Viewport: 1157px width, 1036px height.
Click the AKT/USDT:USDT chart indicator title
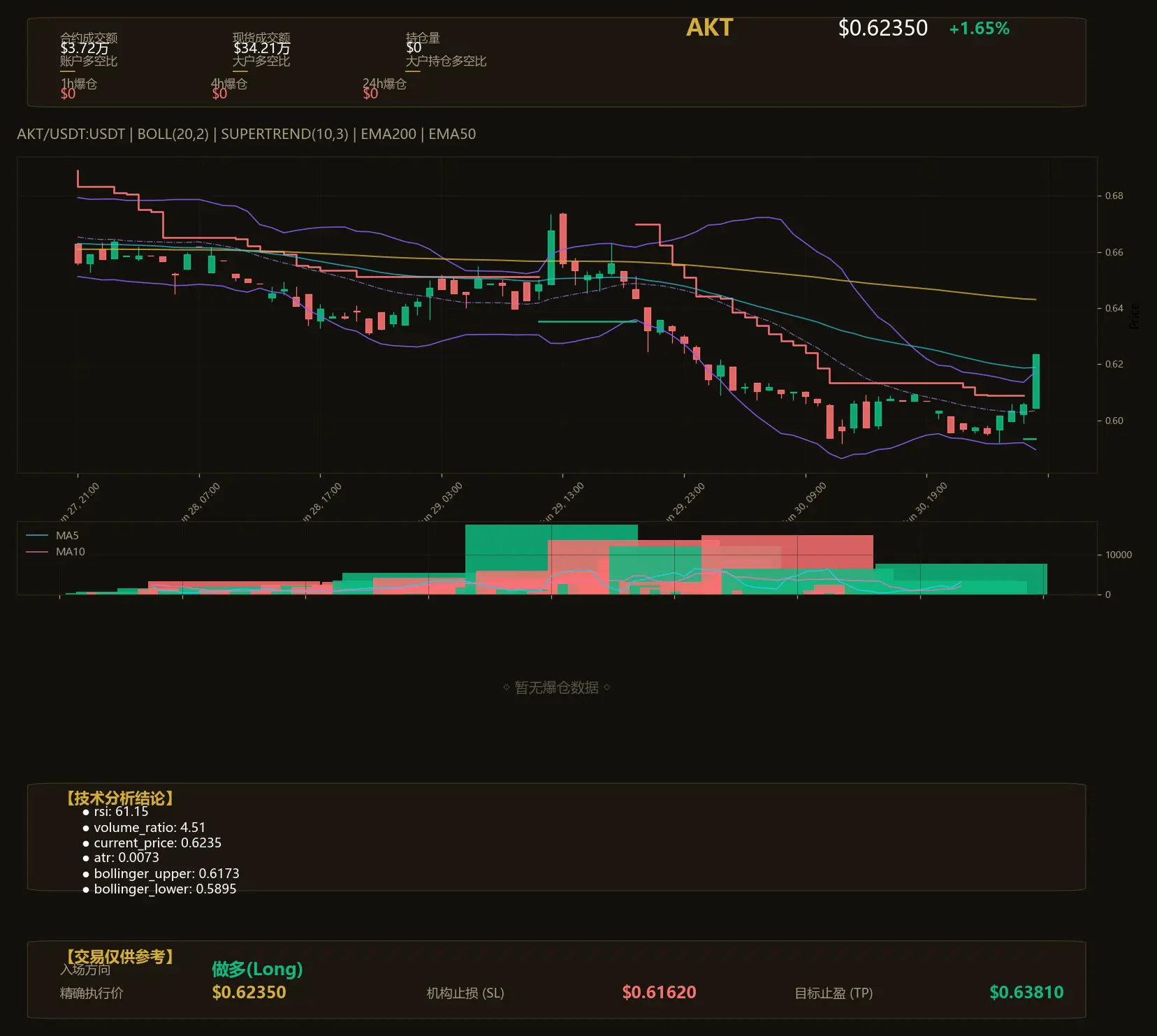(246, 134)
